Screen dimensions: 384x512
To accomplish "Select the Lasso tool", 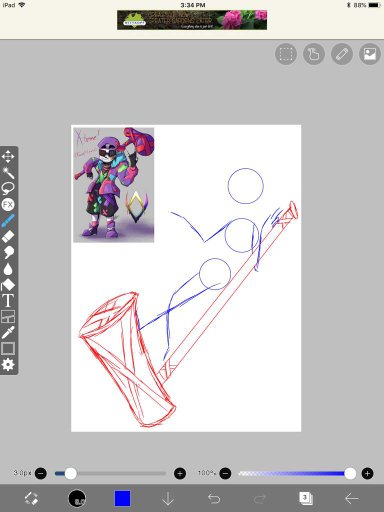I will pos(8,188).
